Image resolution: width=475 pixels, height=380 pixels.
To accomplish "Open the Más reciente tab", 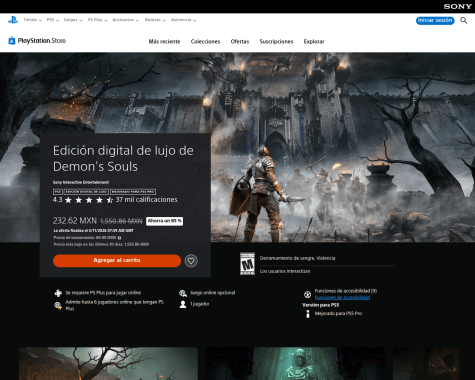I will (164, 42).
